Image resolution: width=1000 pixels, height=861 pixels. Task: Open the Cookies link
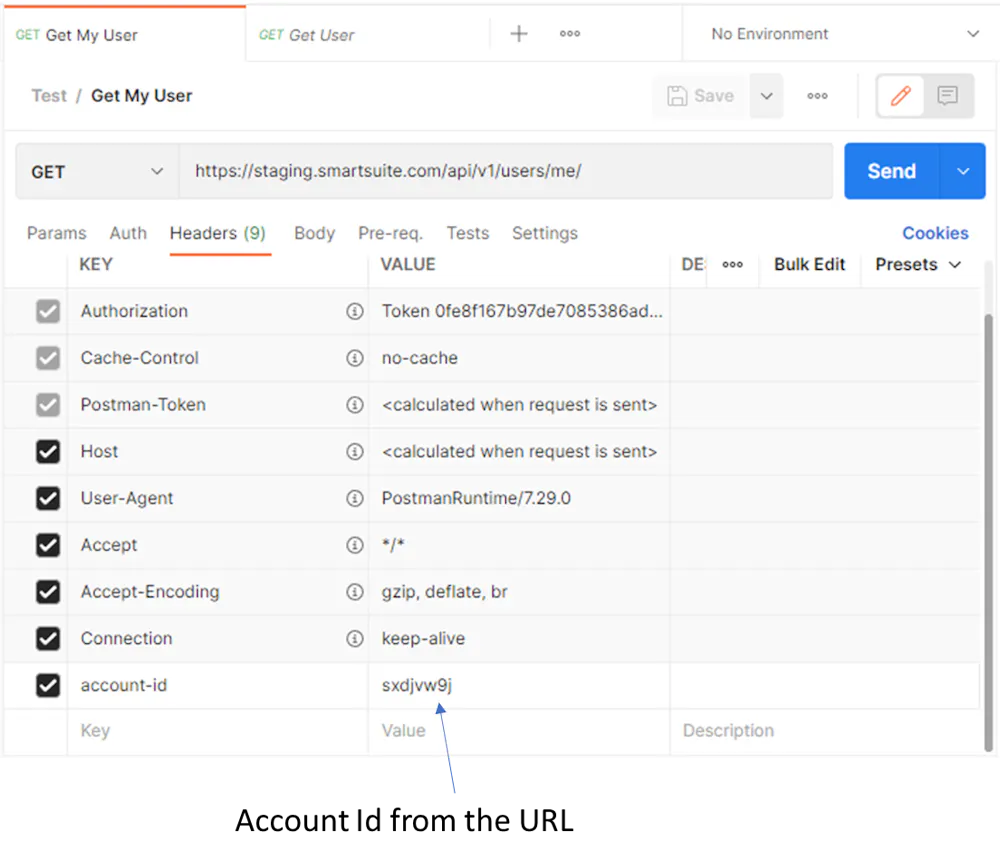point(935,233)
